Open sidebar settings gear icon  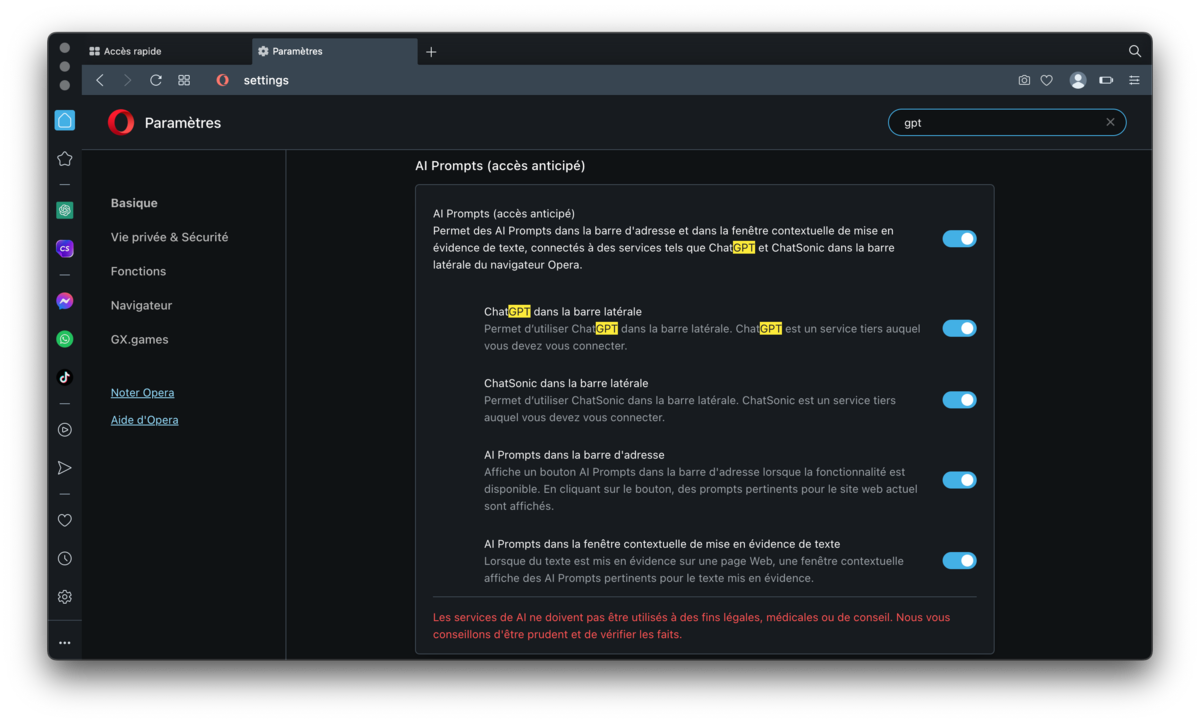[x=65, y=597]
